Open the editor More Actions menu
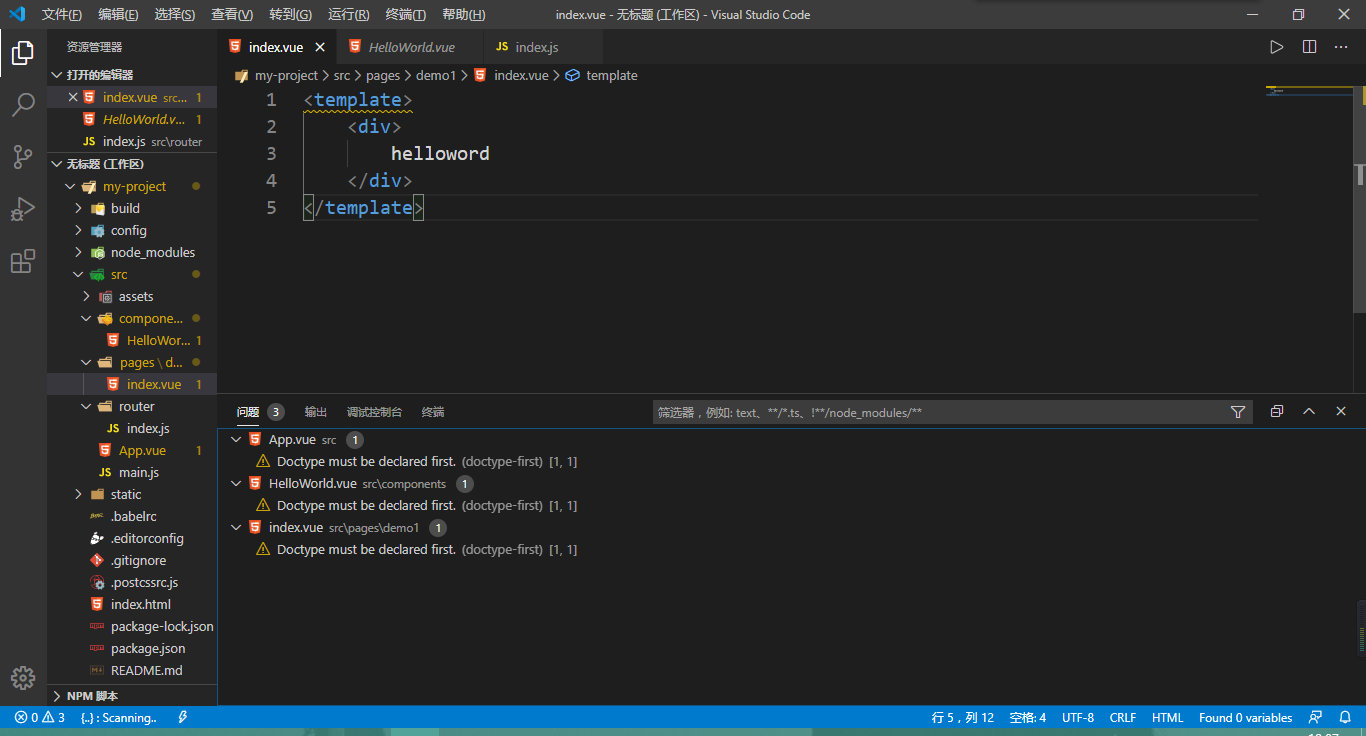Image resolution: width=1366 pixels, height=736 pixels. coord(1341,47)
